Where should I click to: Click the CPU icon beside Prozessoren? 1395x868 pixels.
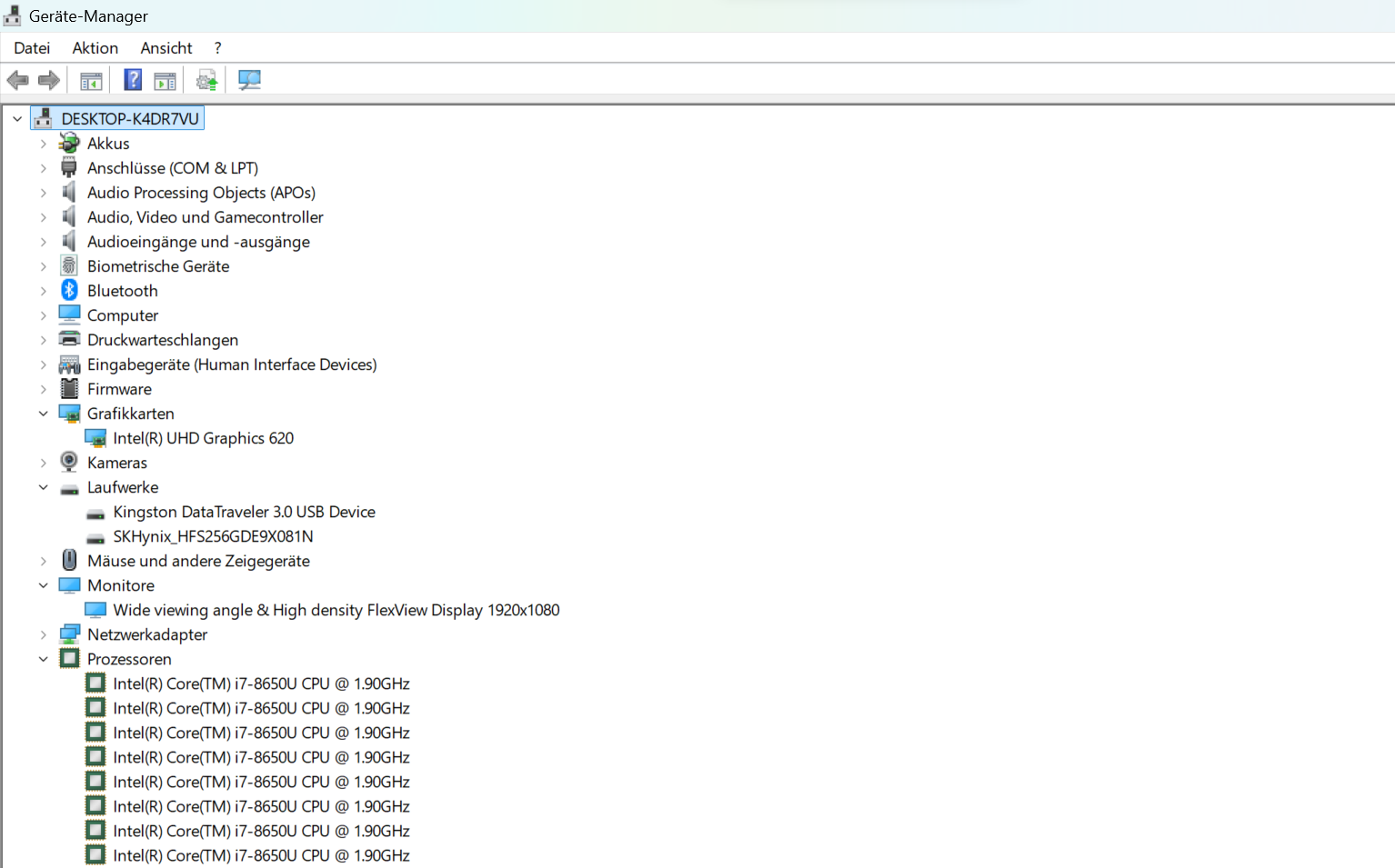coord(69,658)
